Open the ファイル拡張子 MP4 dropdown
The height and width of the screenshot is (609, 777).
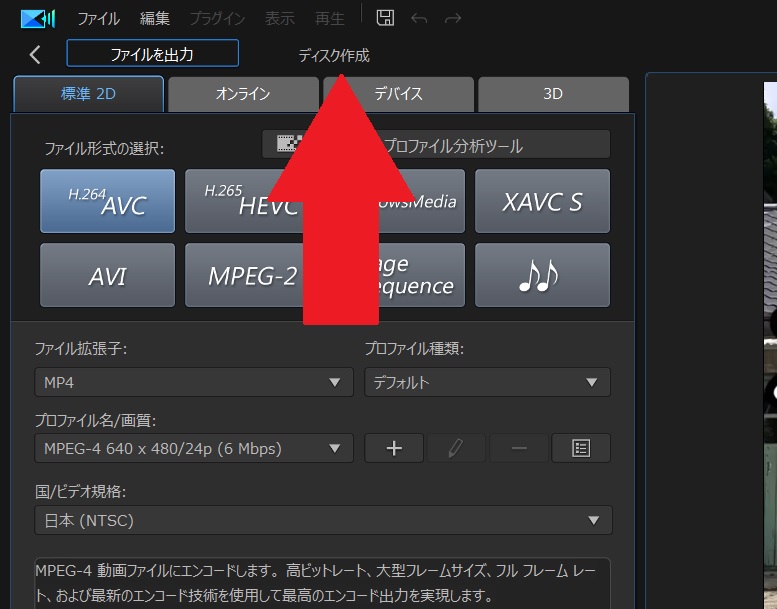coord(194,382)
